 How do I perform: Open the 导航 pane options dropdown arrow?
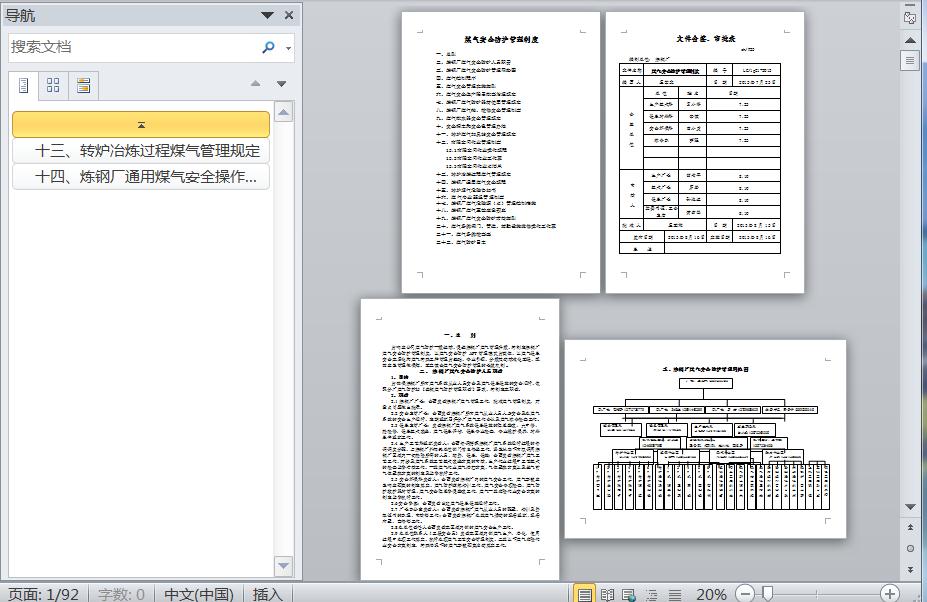point(267,15)
